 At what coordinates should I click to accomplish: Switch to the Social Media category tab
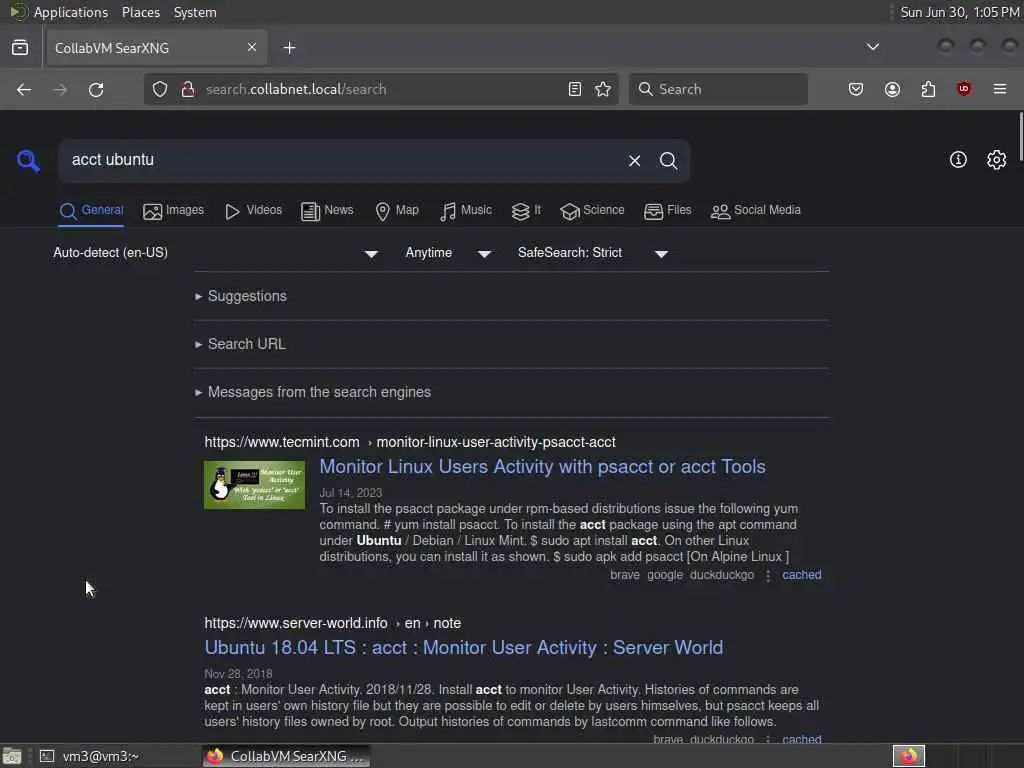coord(756,210)
